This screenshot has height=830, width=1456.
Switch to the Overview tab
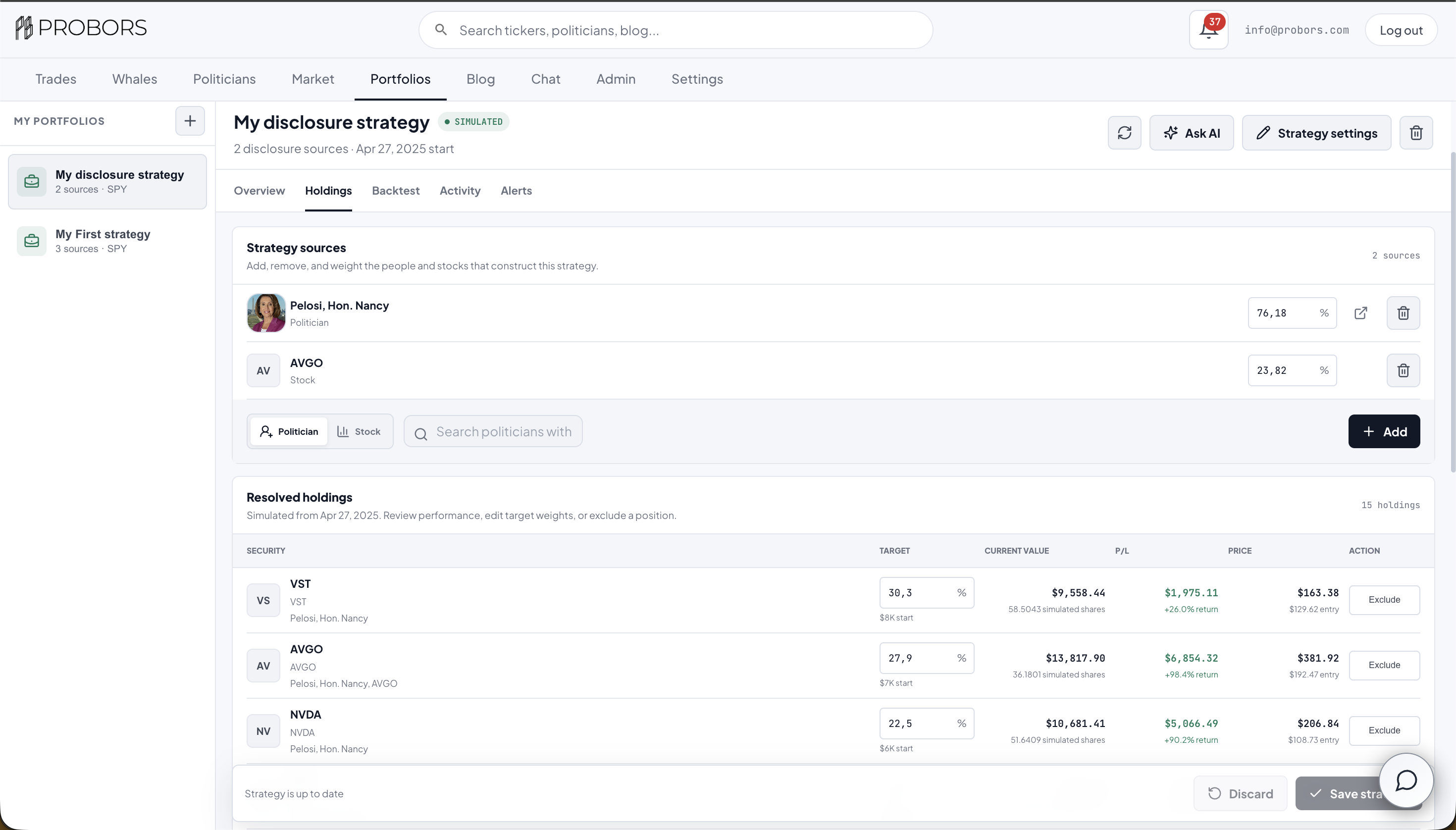(x=260, y=191)
